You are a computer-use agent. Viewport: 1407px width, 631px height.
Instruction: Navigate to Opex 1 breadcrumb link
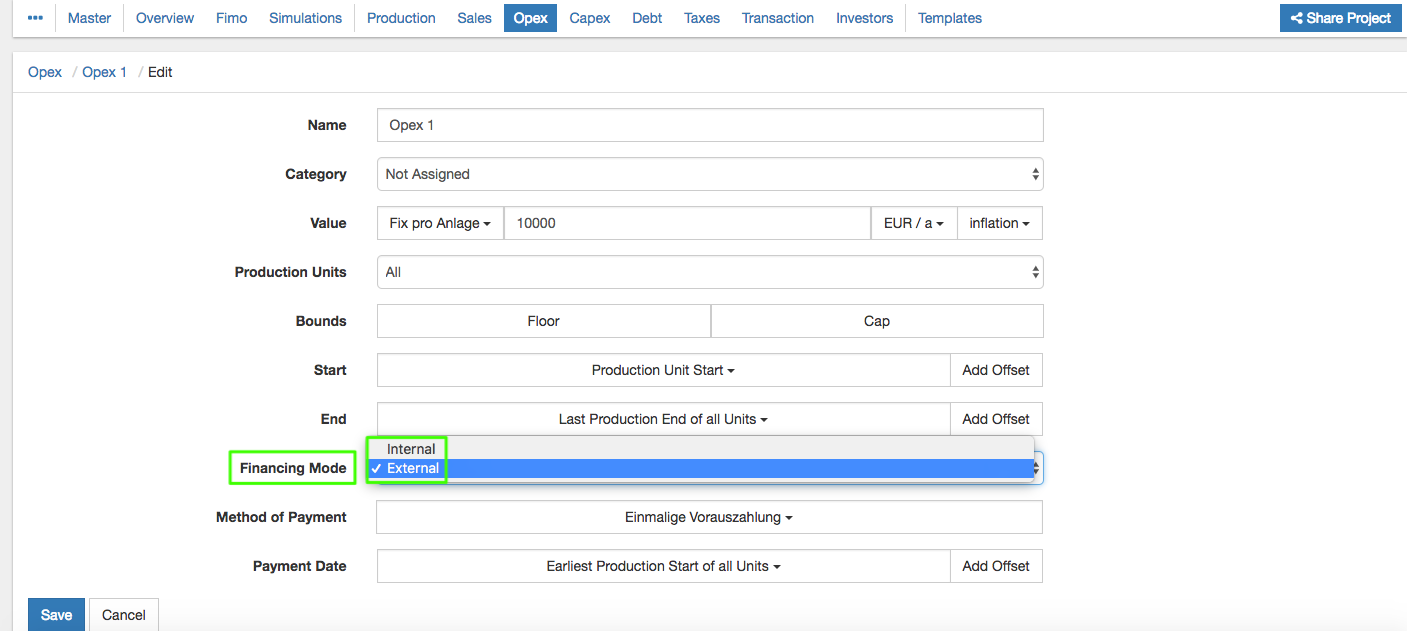tap(104, 72)
